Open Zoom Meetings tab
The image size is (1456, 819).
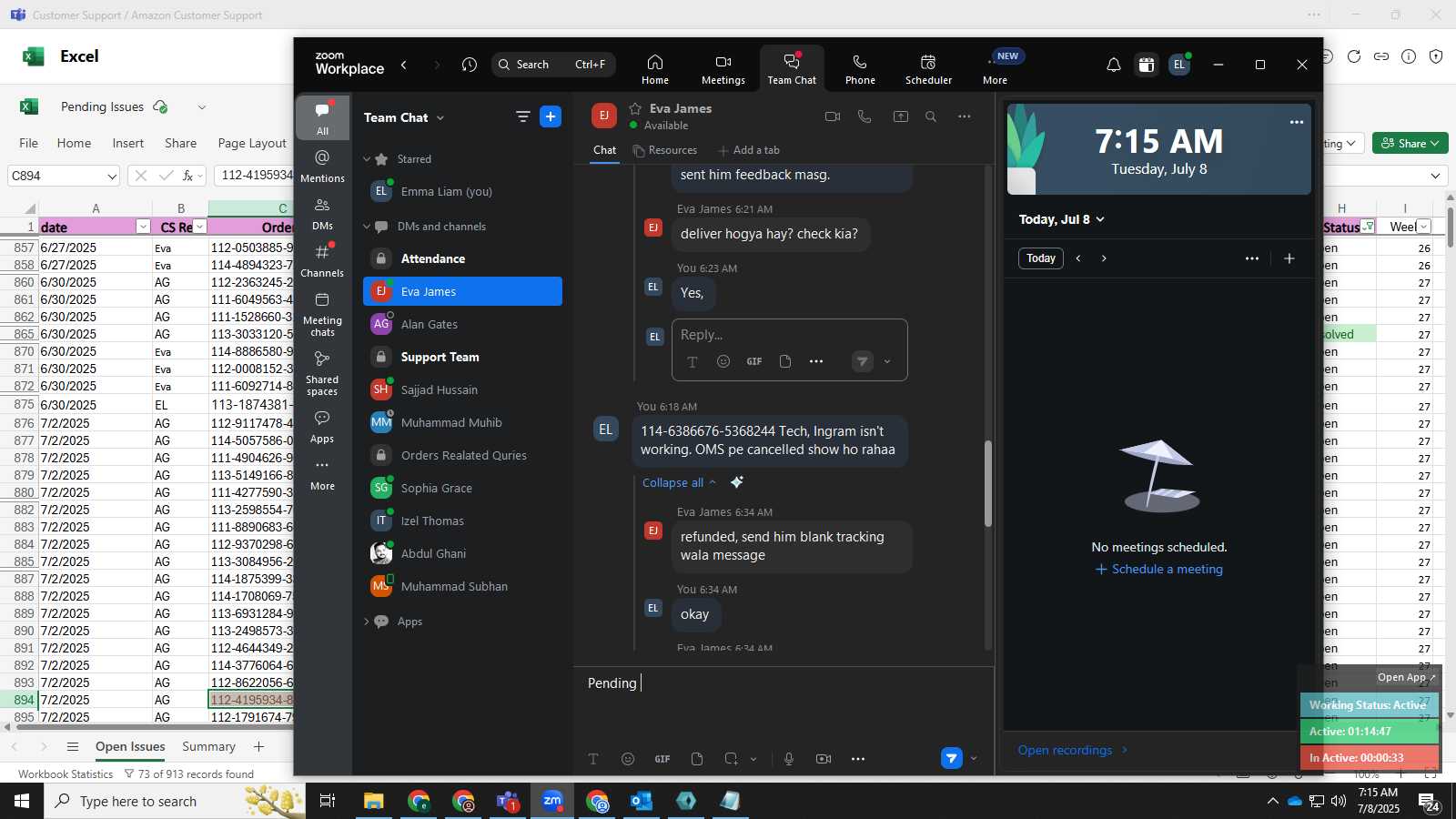pos(723,69)
